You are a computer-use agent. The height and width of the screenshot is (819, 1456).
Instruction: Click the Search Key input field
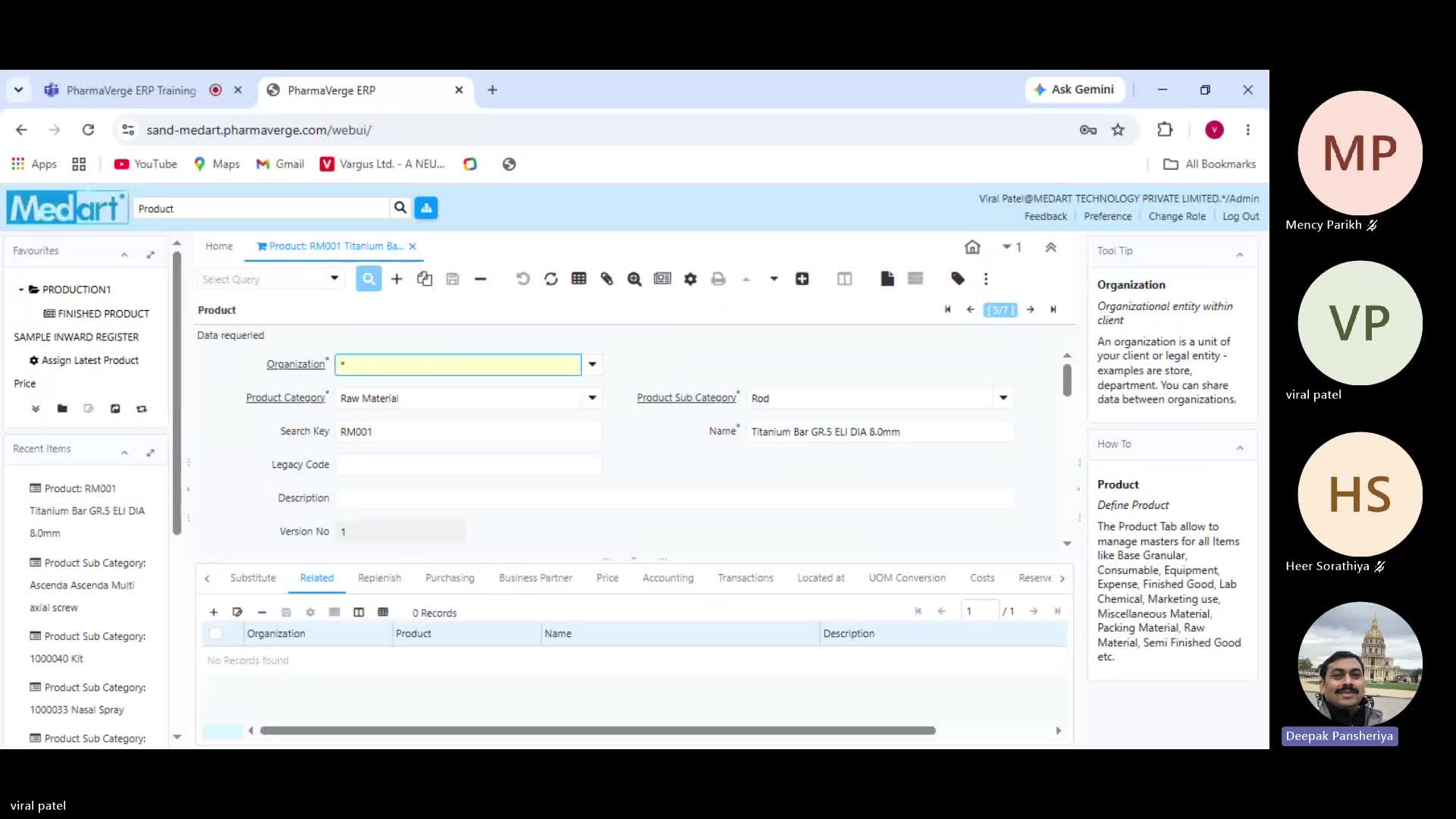469,431
